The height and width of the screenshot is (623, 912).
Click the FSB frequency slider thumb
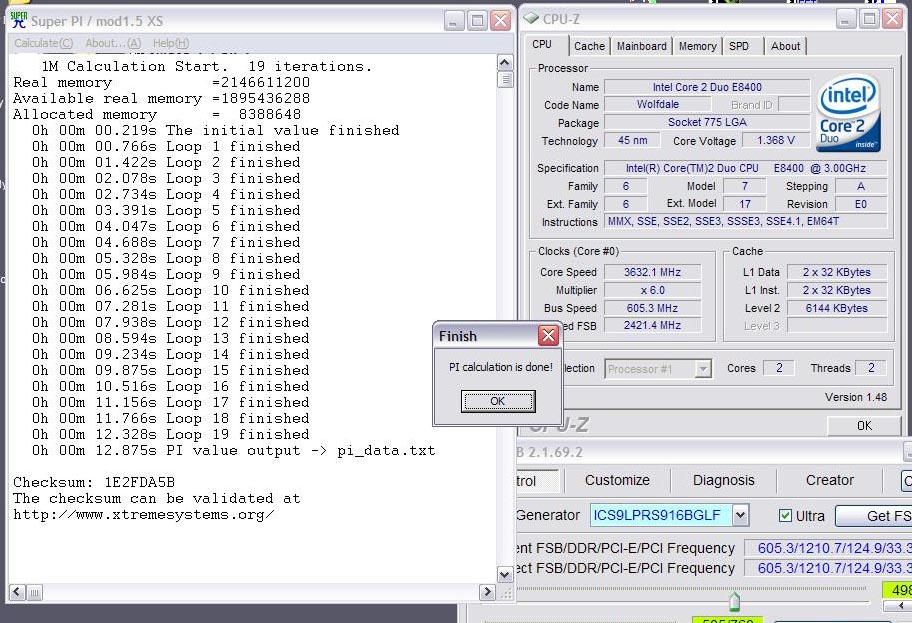[x=734, y=601]
